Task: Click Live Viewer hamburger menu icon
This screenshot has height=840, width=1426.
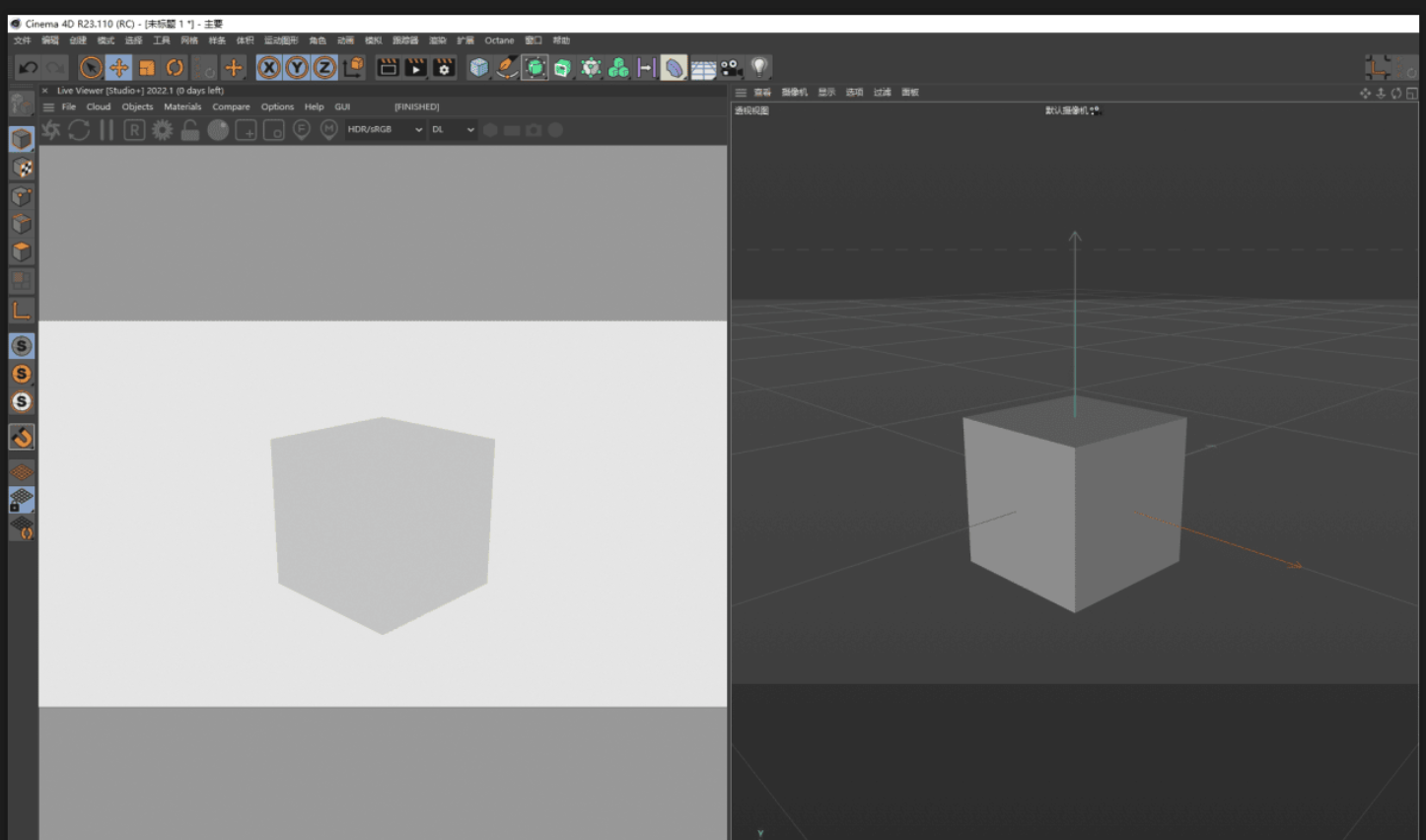Action: point(48,106)
